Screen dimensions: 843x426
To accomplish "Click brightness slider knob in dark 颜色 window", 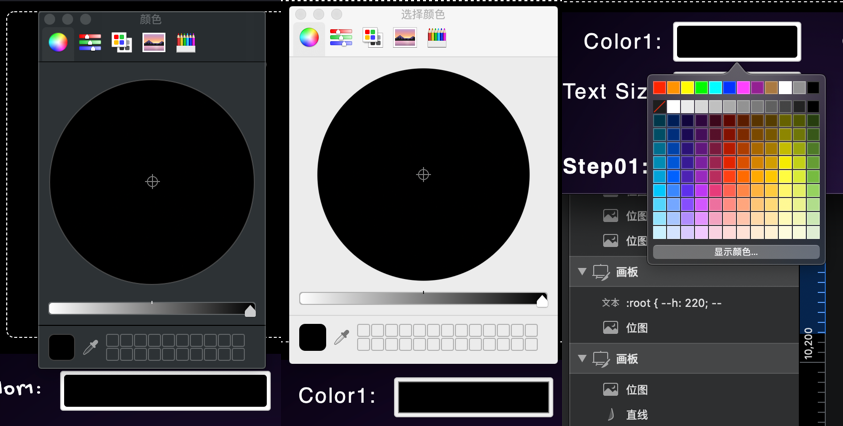I will coord(250,311).
